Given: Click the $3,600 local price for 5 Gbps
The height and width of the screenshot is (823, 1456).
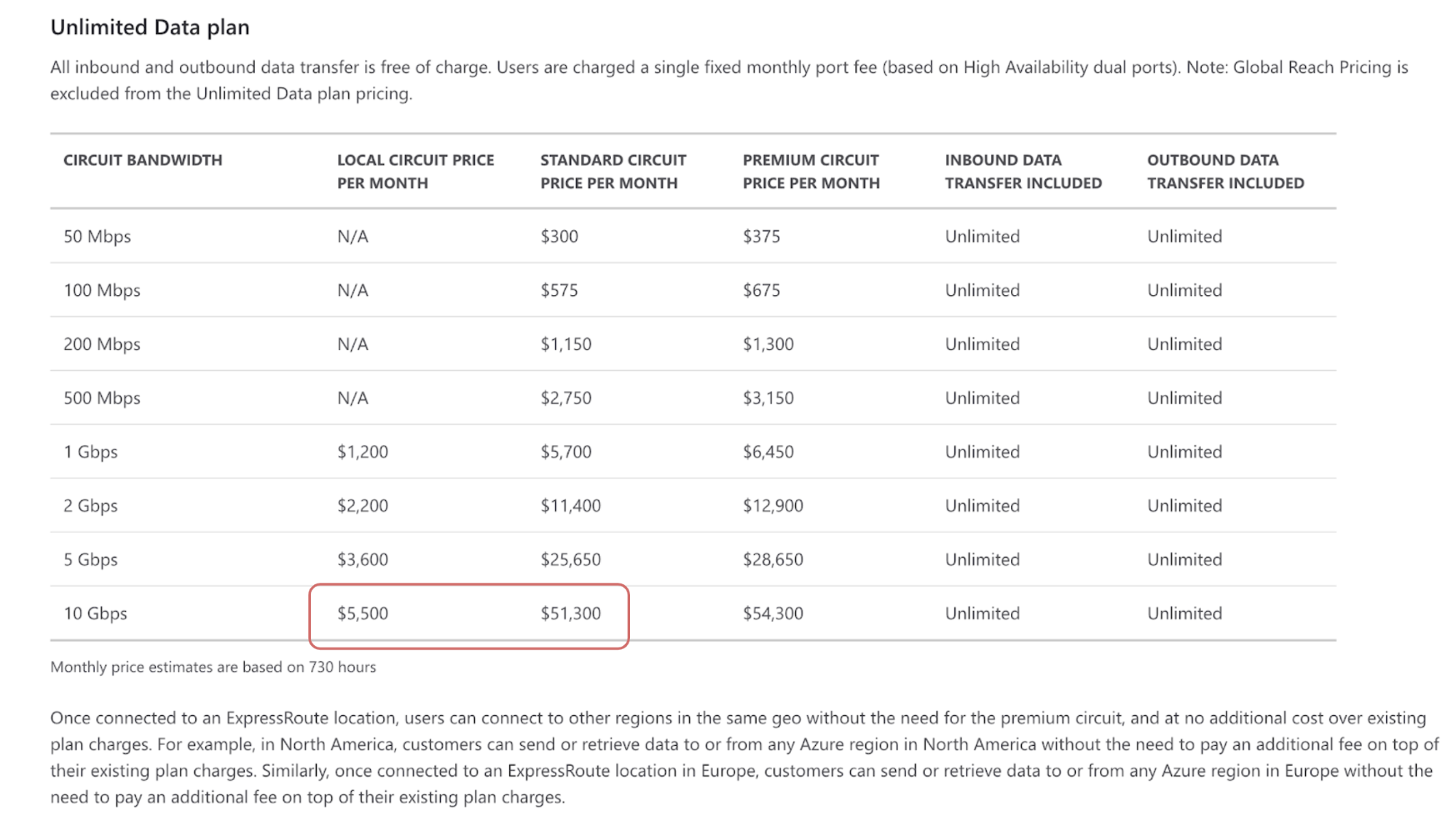Looking at the screenshot, I should (362, 560).
